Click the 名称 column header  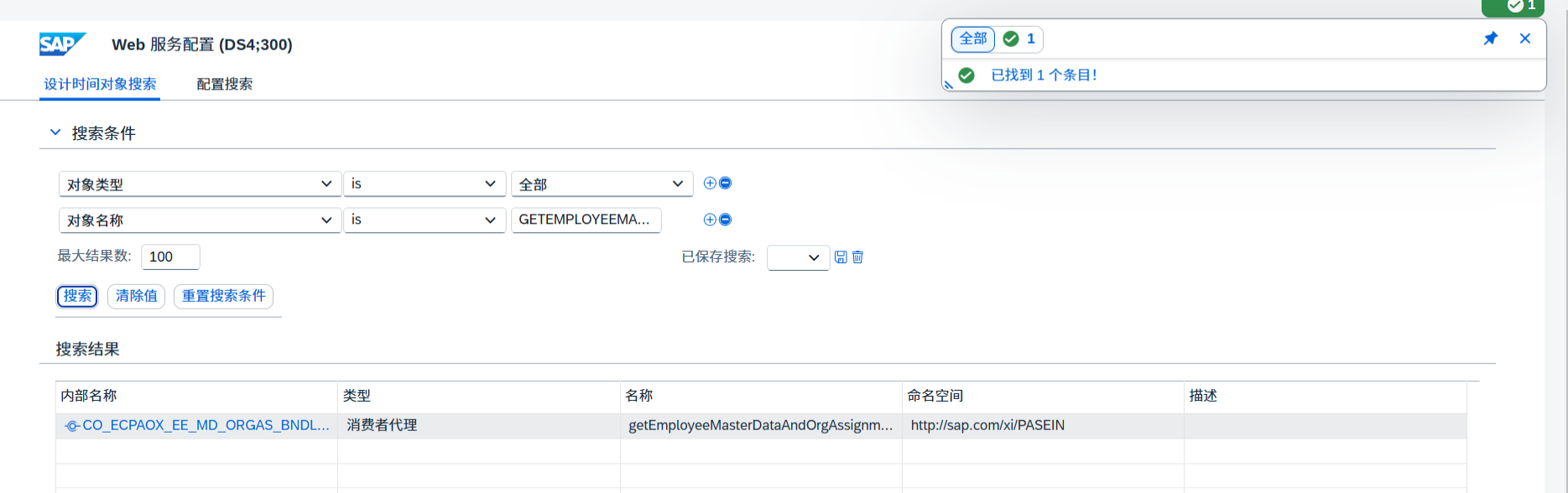pos(761,396)
